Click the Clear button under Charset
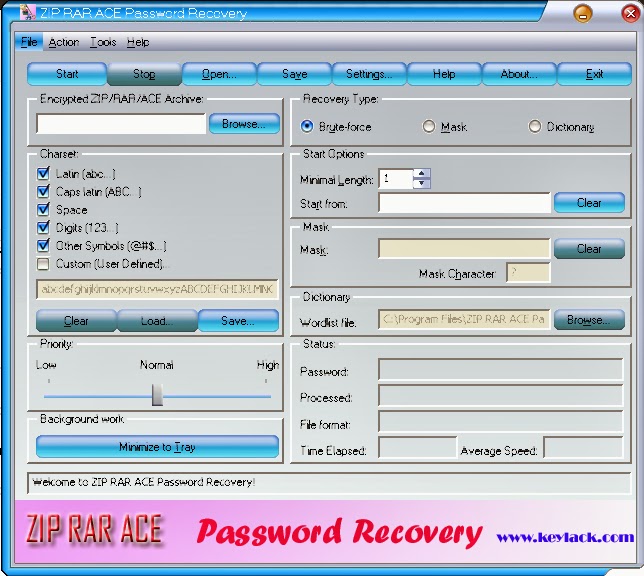Screen dimensions: 644x576 76,320
